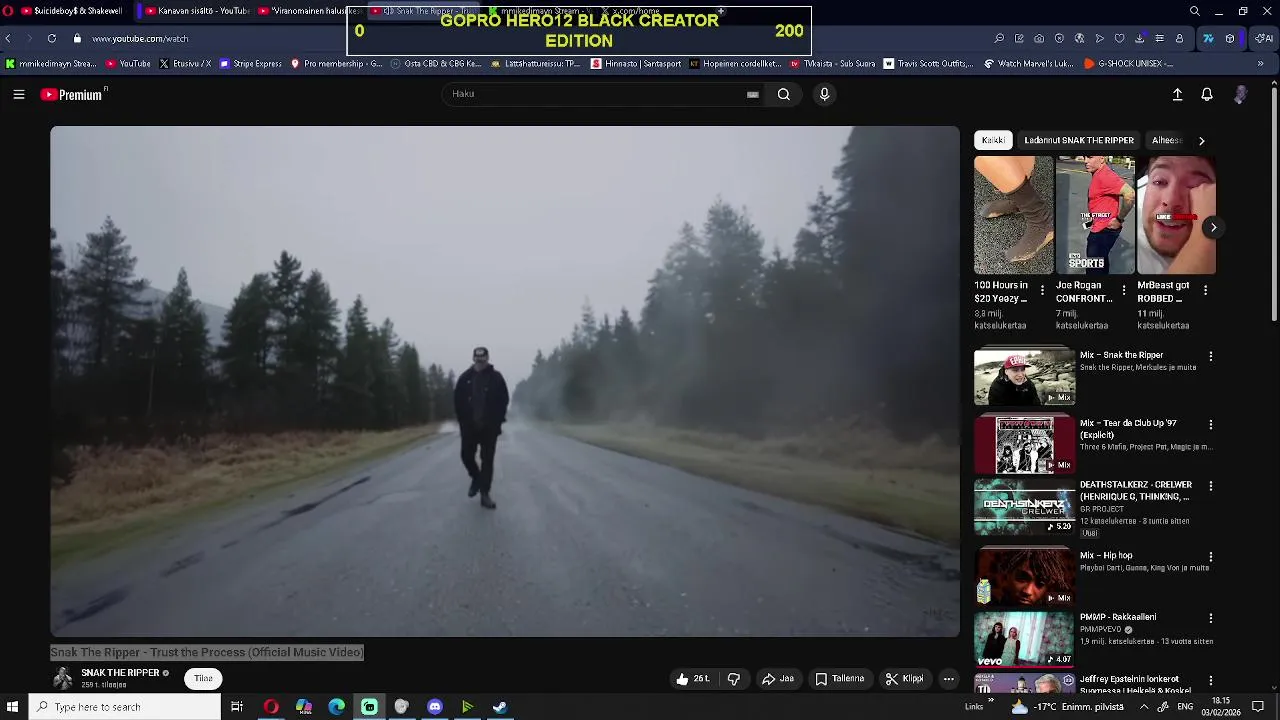The width and height of the screenshot is (1280, 720).
Task: Open options for Mix – Snak the Ripper
Action: [x=1210, y=356]
